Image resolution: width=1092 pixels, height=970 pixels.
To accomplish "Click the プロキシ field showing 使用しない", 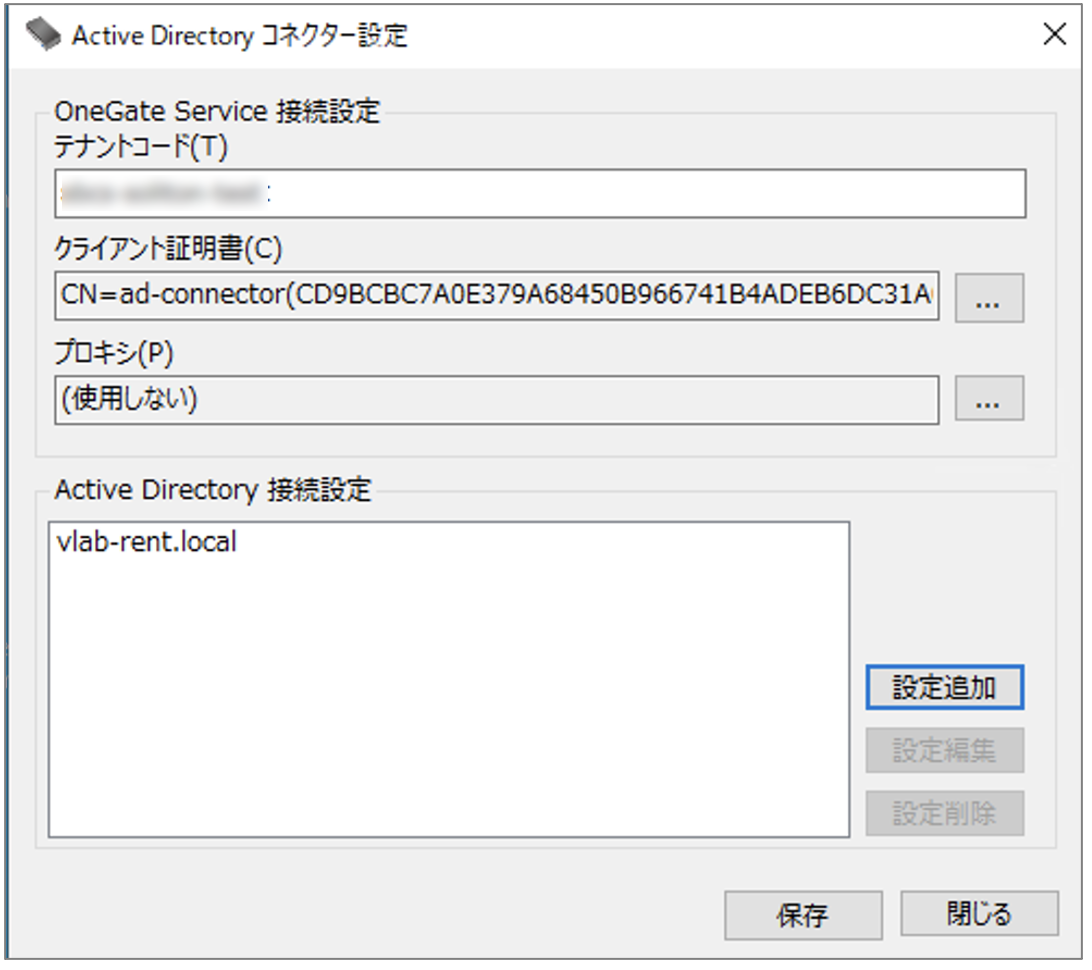I will click(x=497, y=399).
